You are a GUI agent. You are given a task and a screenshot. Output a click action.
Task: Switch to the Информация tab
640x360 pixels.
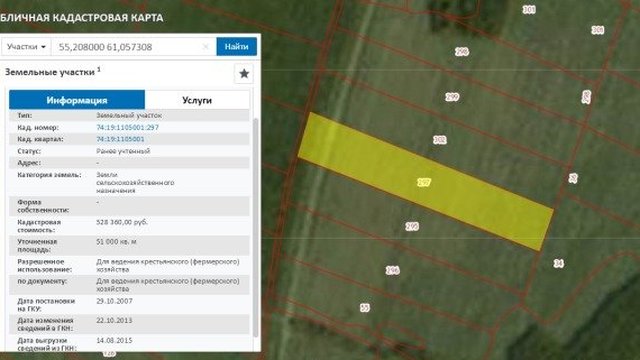point(77,100)
